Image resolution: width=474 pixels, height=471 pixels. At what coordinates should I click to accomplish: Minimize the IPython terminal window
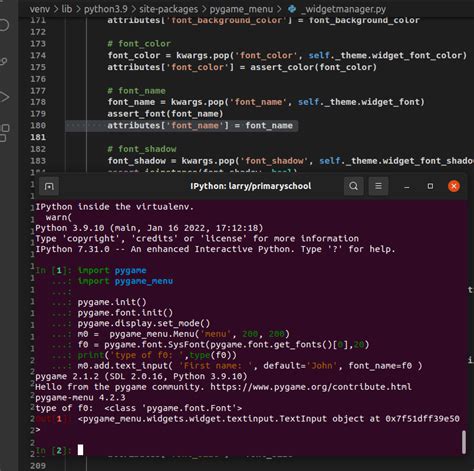pyautogui.click(x=407, y=186)
